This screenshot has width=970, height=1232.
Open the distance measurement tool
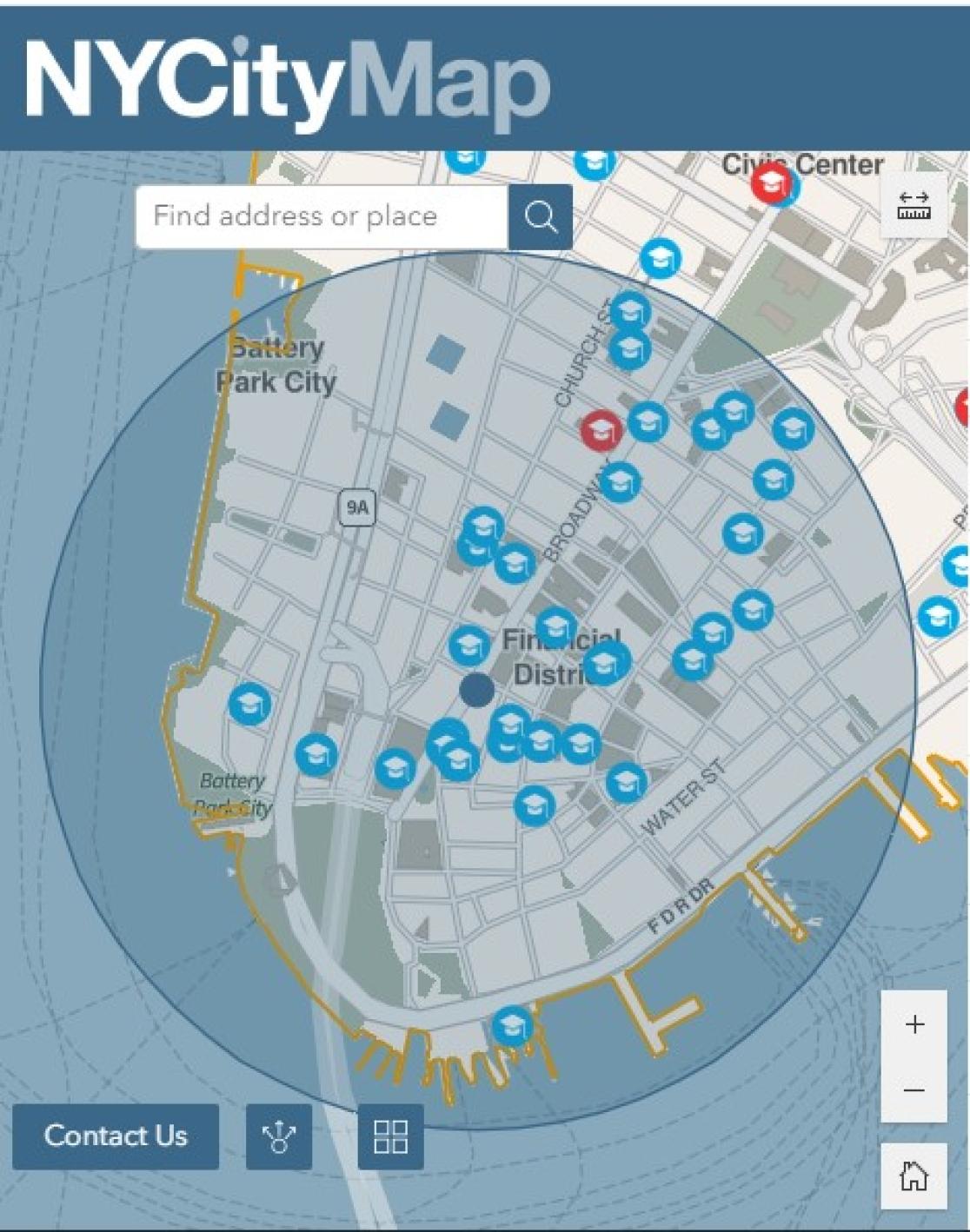click(x=914, y=206)
